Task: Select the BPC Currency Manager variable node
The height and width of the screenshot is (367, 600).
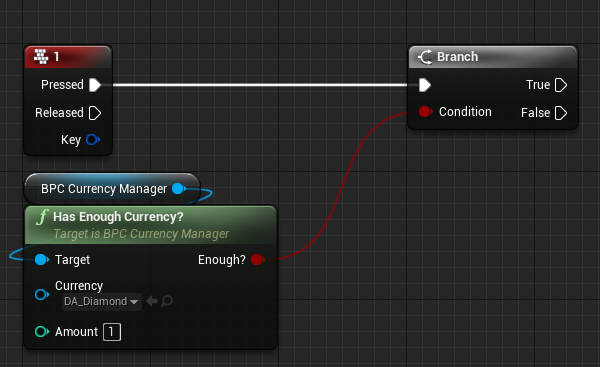Action: [x=112, y=189]
